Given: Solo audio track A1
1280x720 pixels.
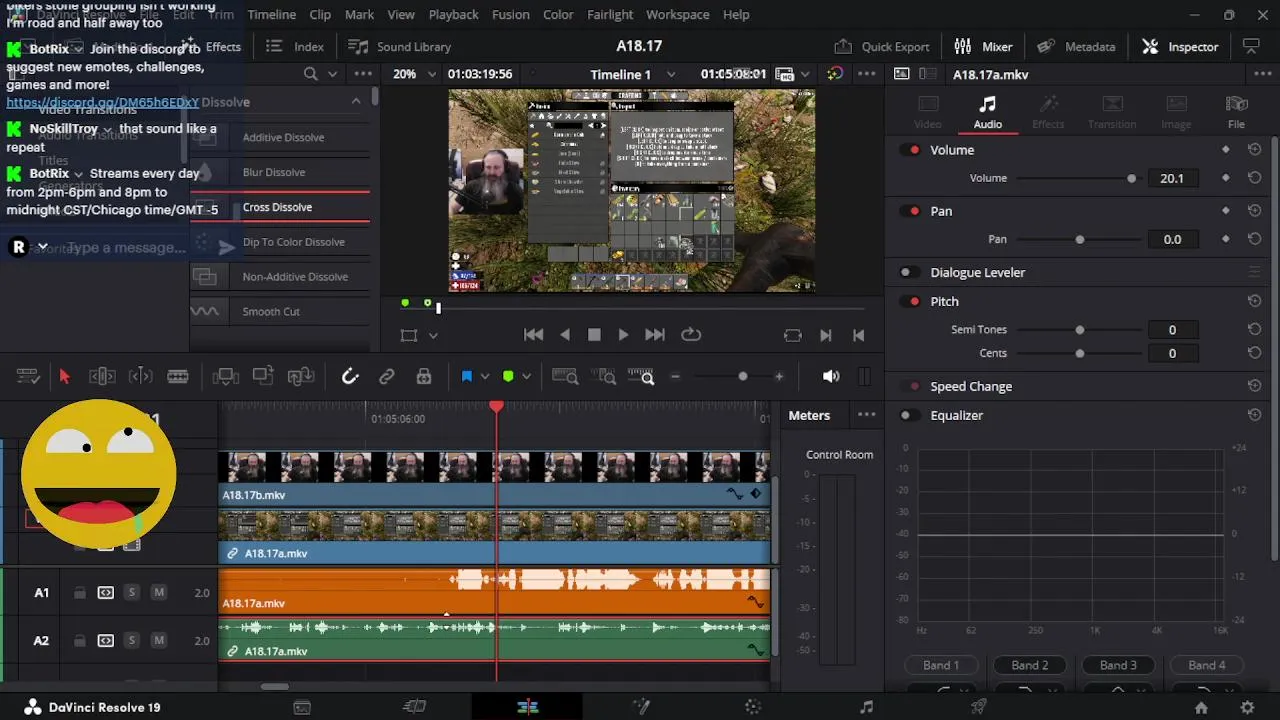Looking at the screenshot, I should [131, 593].
